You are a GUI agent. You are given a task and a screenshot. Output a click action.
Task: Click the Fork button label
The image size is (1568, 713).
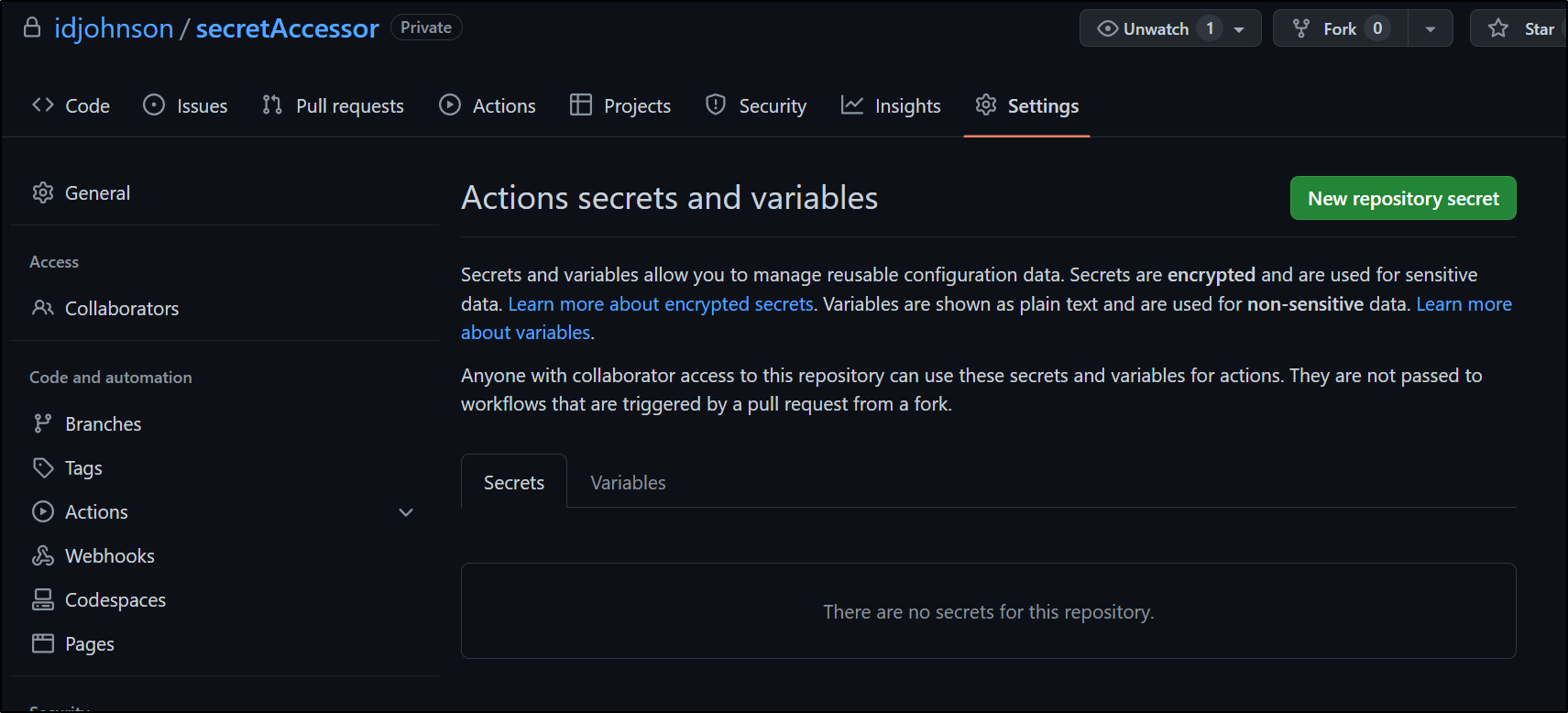point(1340,29)
